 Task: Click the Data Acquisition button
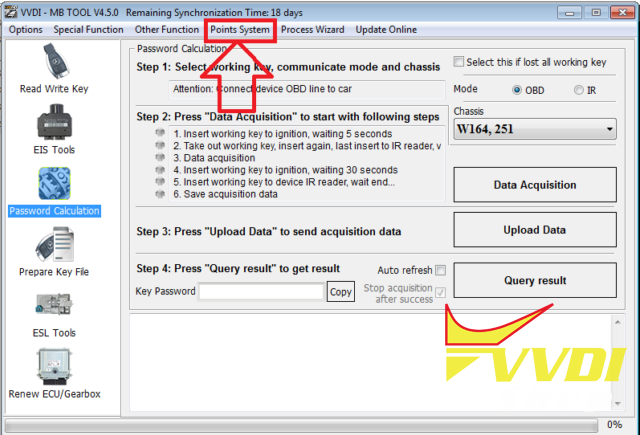535,185
